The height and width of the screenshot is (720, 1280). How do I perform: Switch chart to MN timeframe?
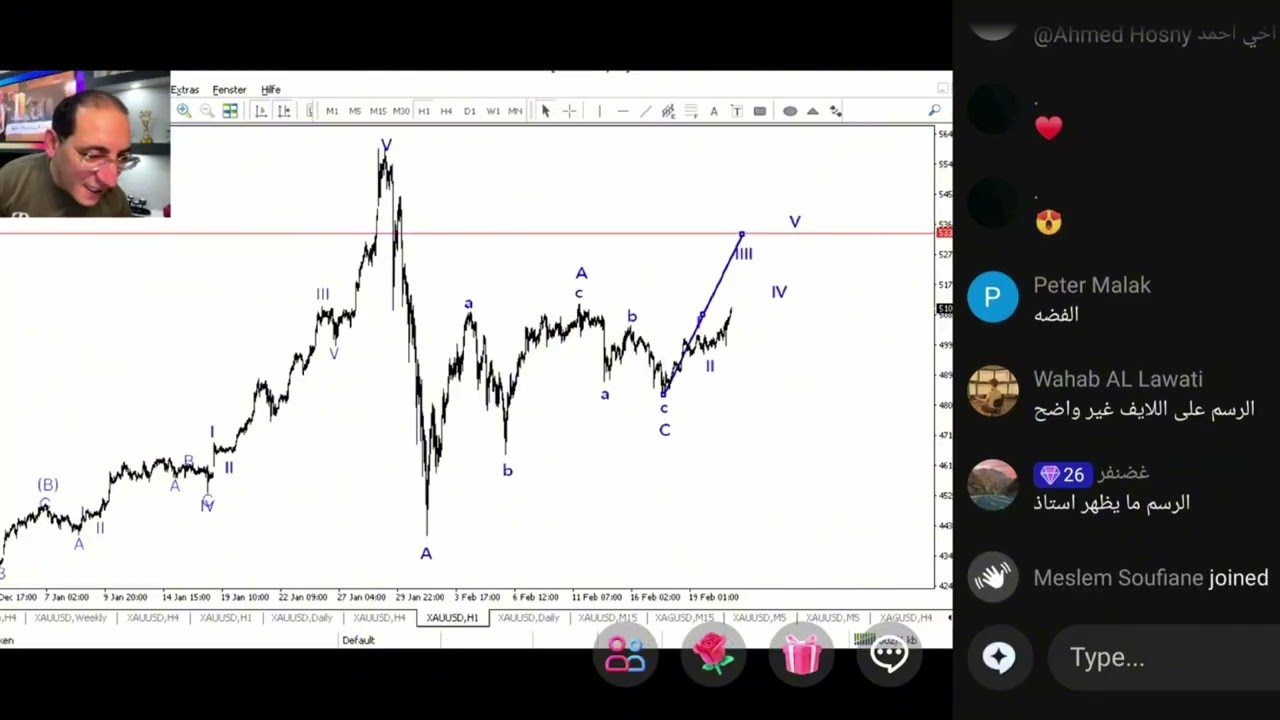[515, 111]
